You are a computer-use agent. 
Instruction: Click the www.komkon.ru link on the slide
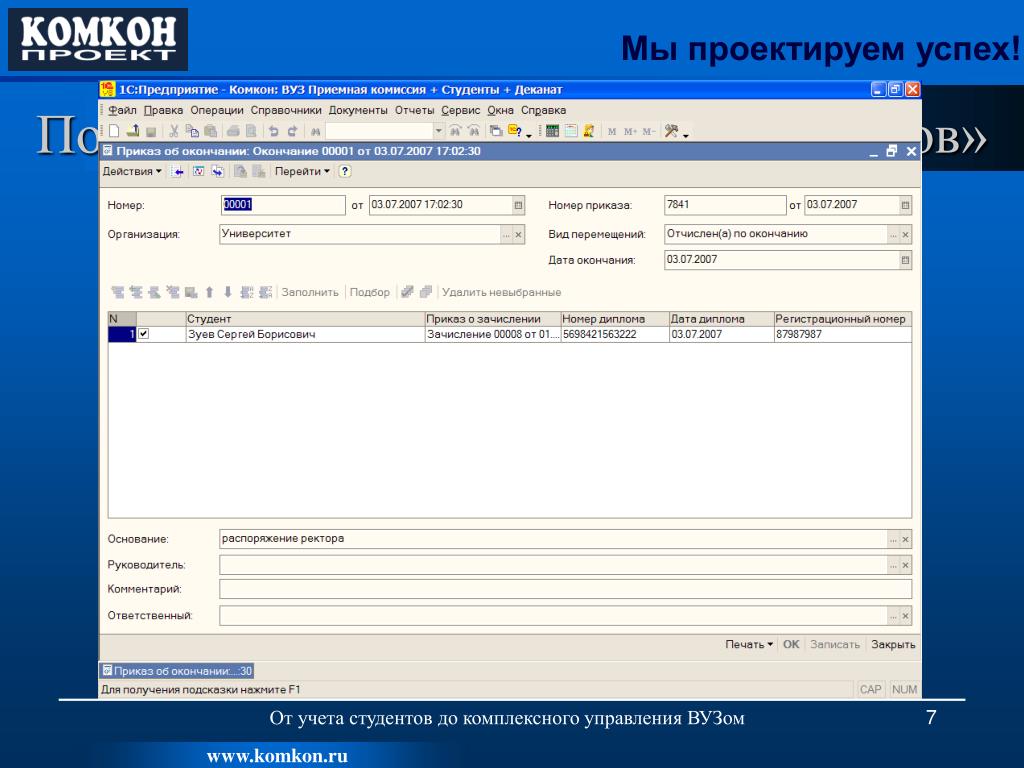coord(278,756)
